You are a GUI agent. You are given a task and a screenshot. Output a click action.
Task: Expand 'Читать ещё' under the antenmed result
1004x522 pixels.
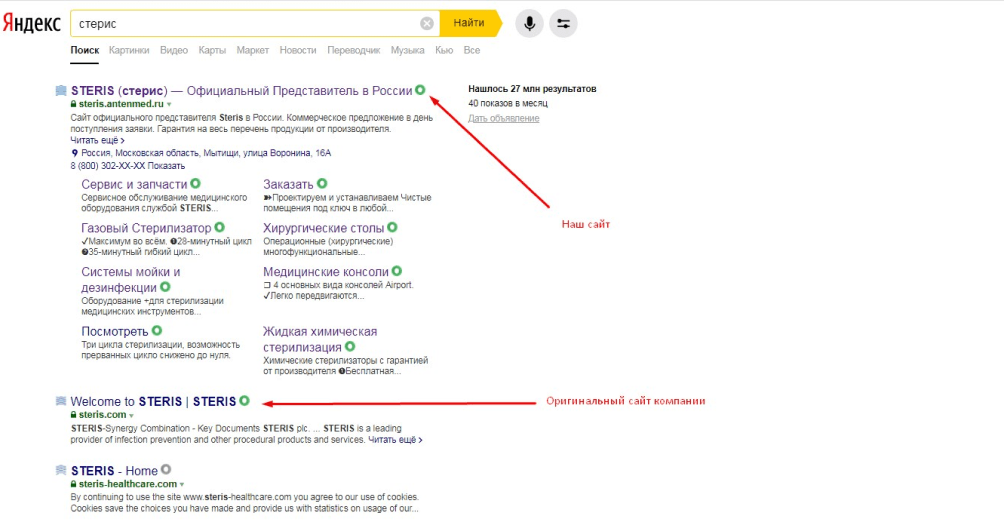pos(97,140)
